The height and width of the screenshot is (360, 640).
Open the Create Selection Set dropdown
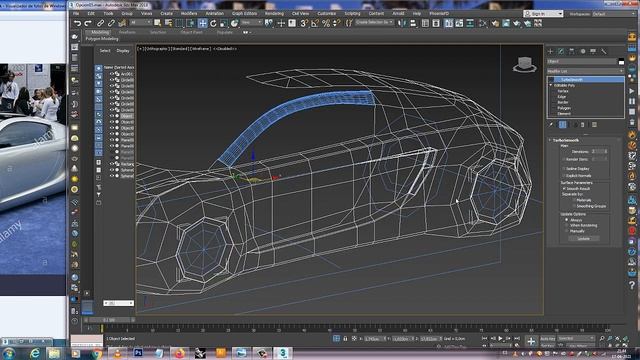point(373,23)
